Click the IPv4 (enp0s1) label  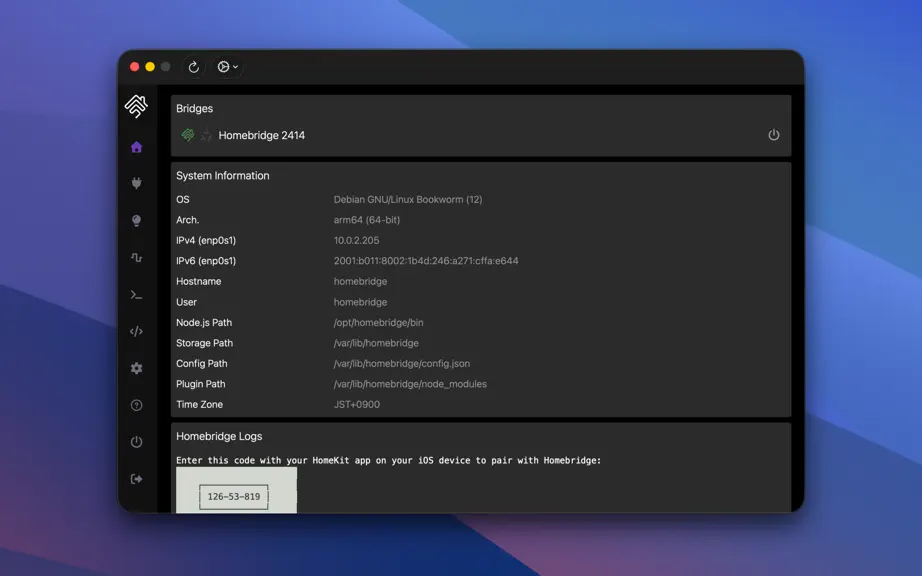[206, 240]
